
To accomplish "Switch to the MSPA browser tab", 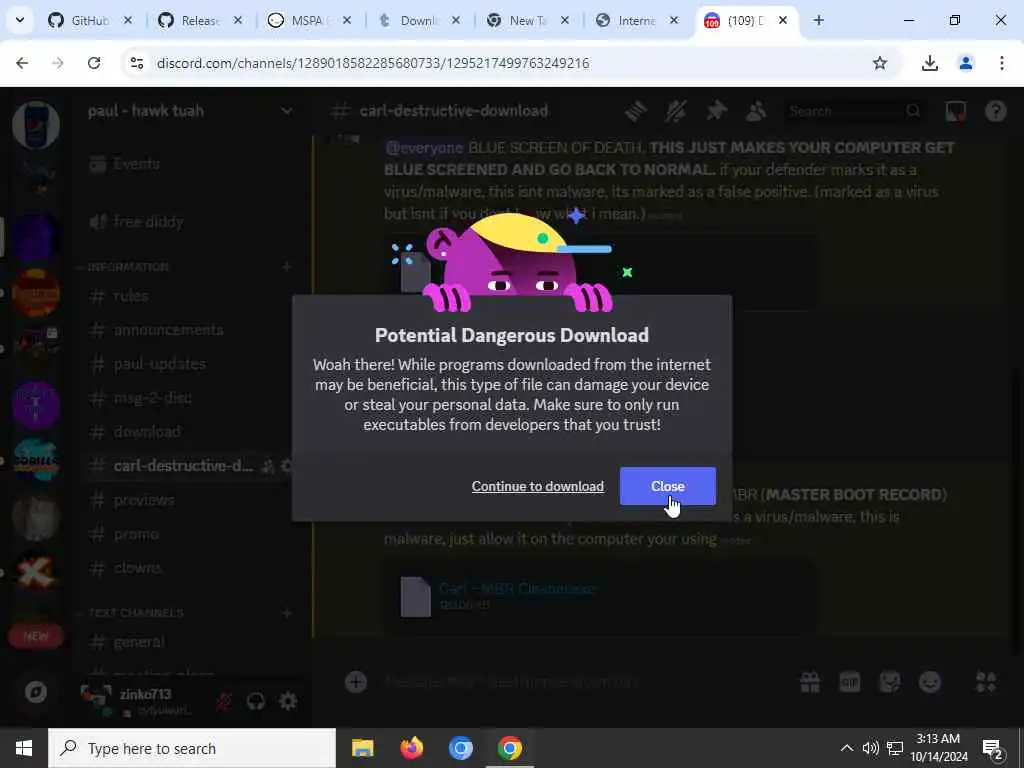I will [308, 20].
